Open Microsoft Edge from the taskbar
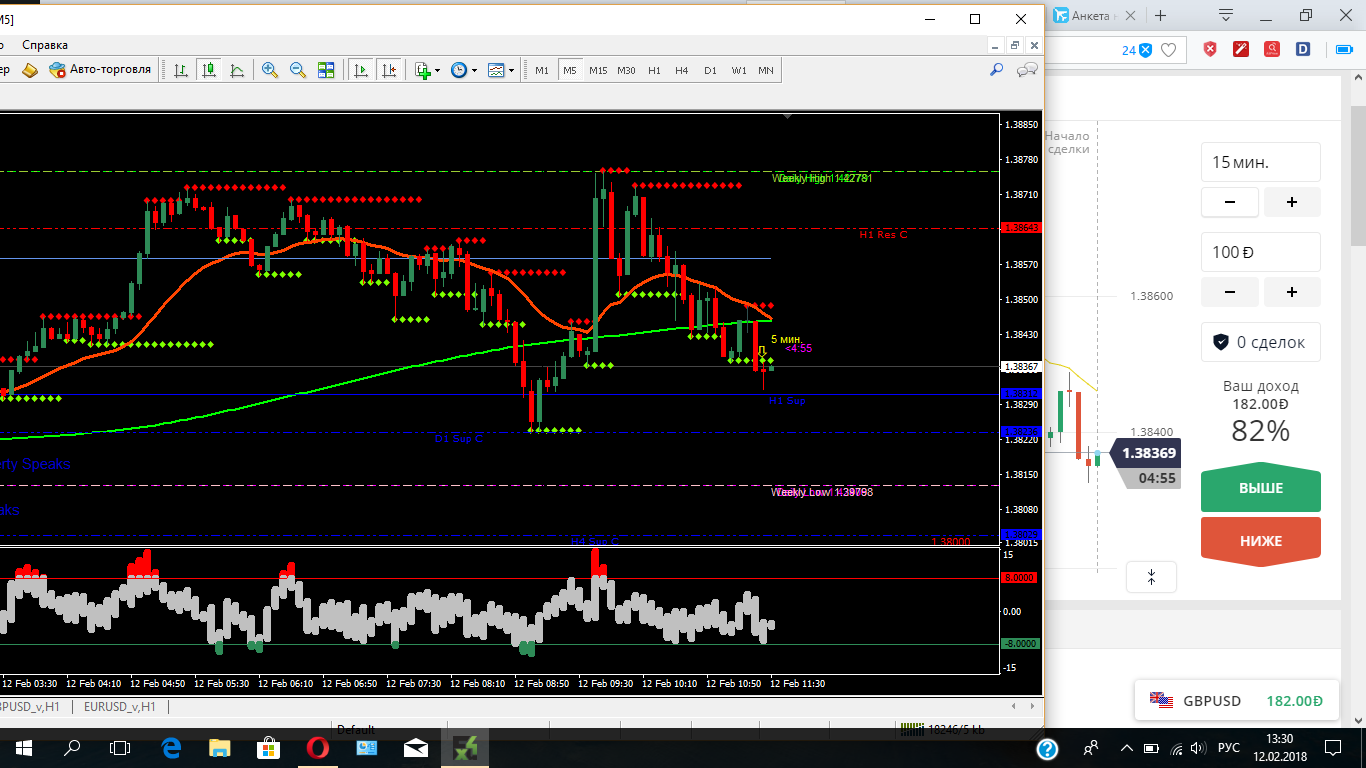This screenshot has width=1366, height=768. coord(170,748)
